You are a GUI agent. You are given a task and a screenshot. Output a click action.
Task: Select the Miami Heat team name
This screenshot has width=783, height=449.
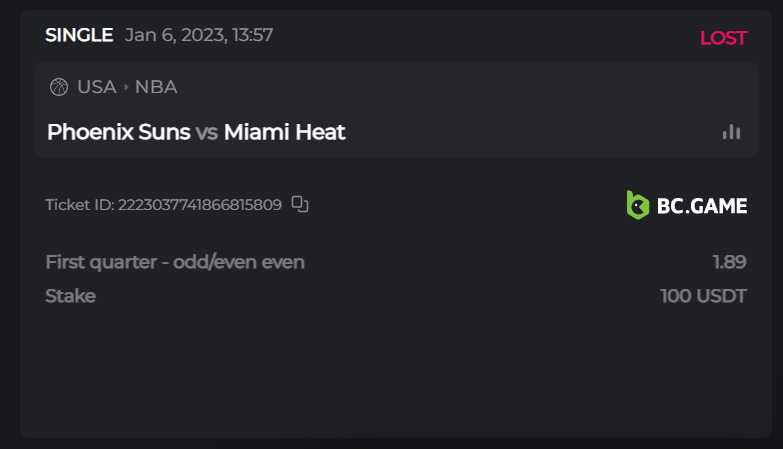pyautogui.click(x=285, y=132)
